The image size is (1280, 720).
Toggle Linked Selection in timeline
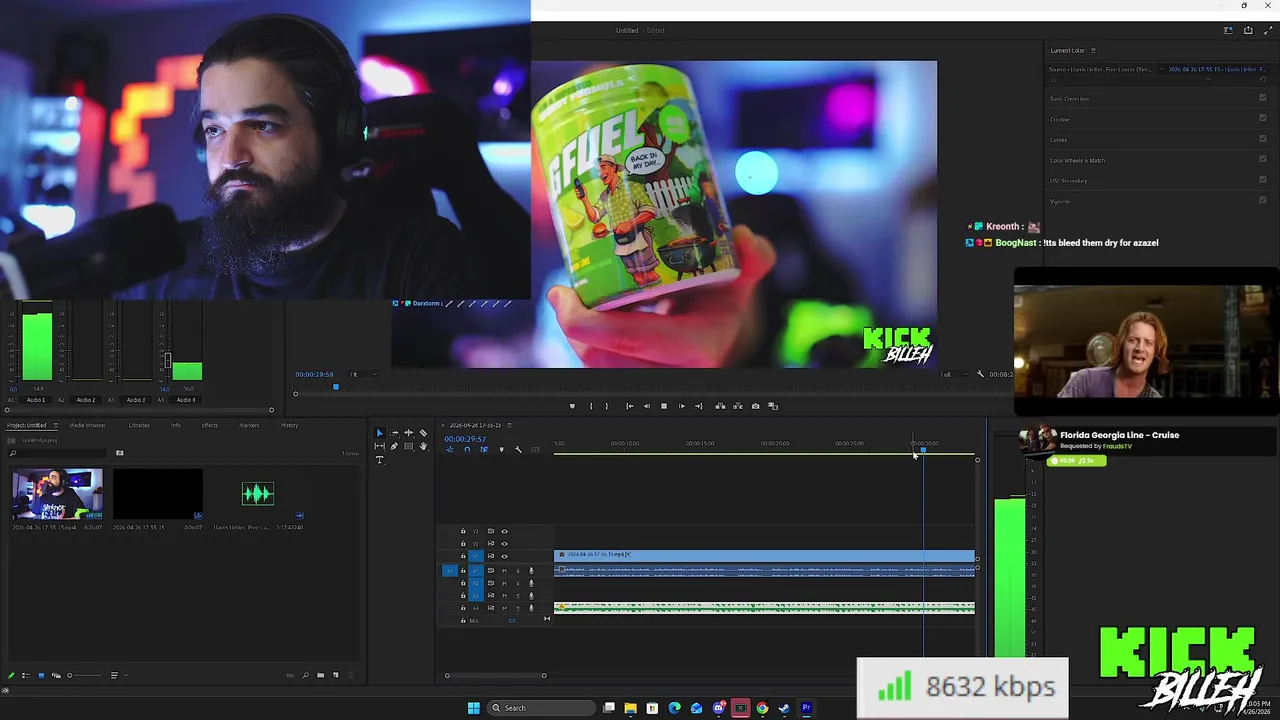[x=484, y=450]
